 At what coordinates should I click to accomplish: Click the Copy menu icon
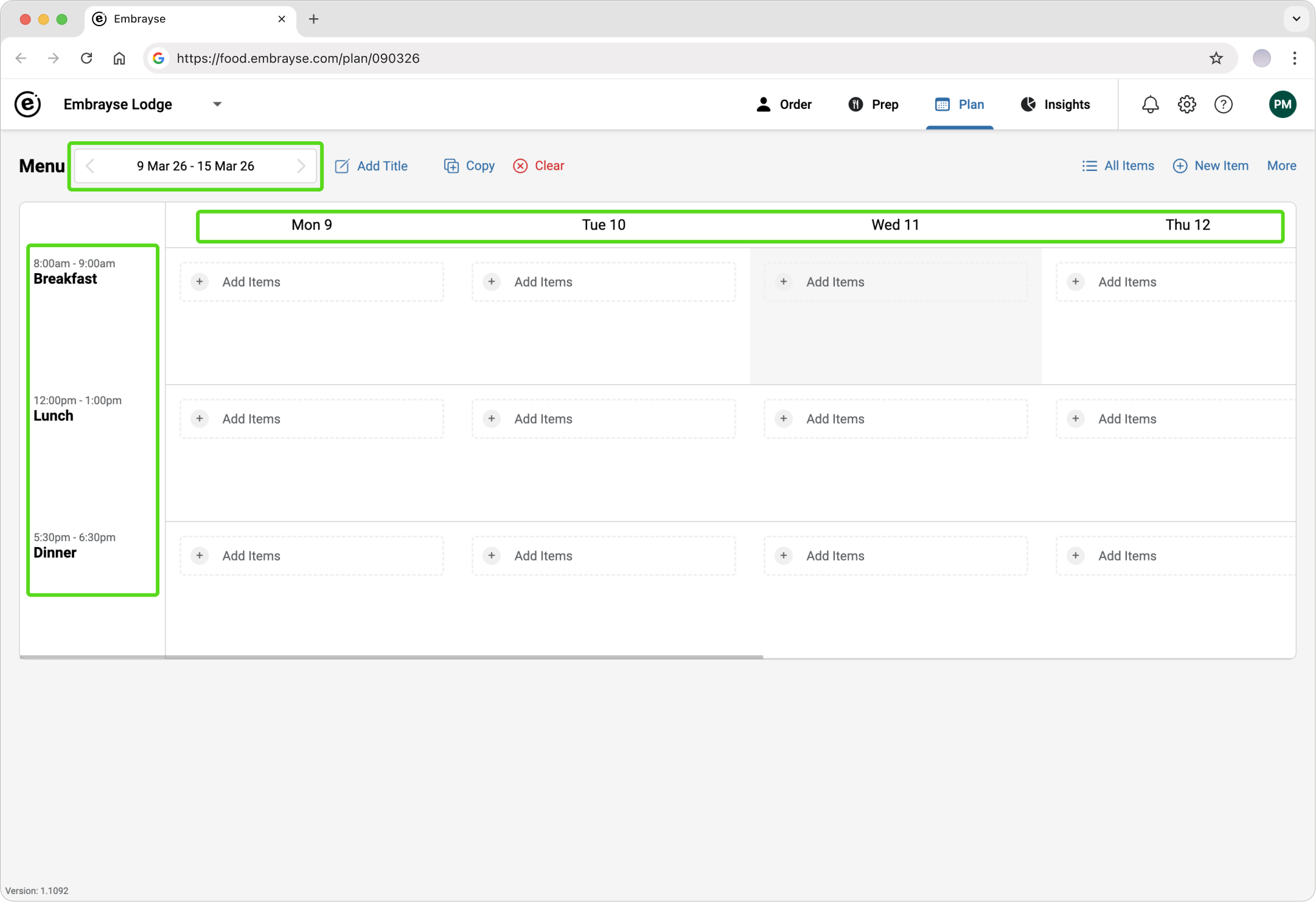pos(451,166)
